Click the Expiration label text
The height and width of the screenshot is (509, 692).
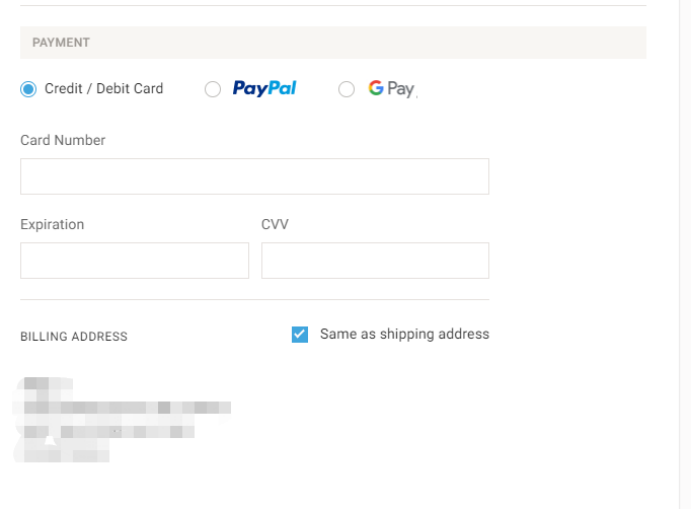[52, 224]
